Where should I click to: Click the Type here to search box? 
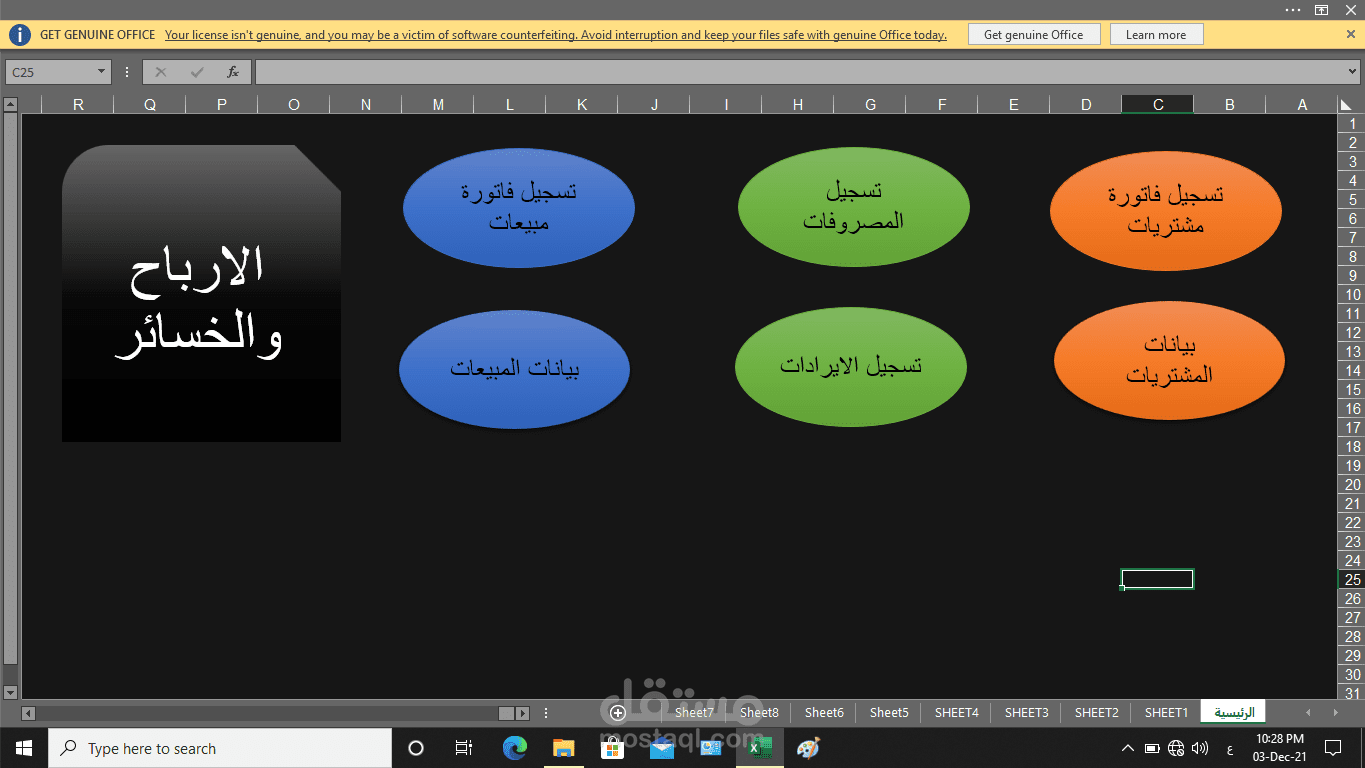[220, 748]
